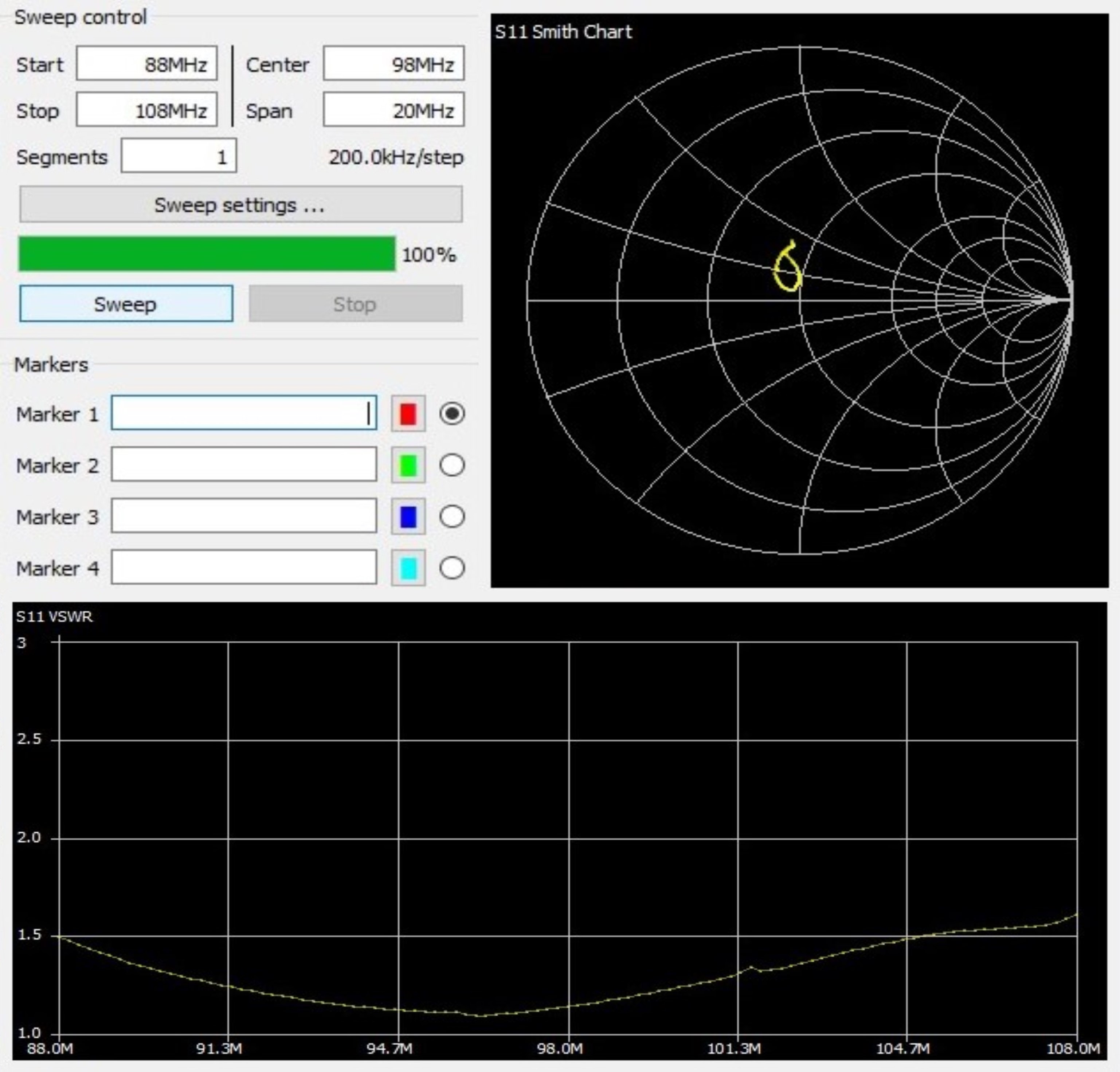Click the Marker 3 frequency field

[x=244, y=515]
